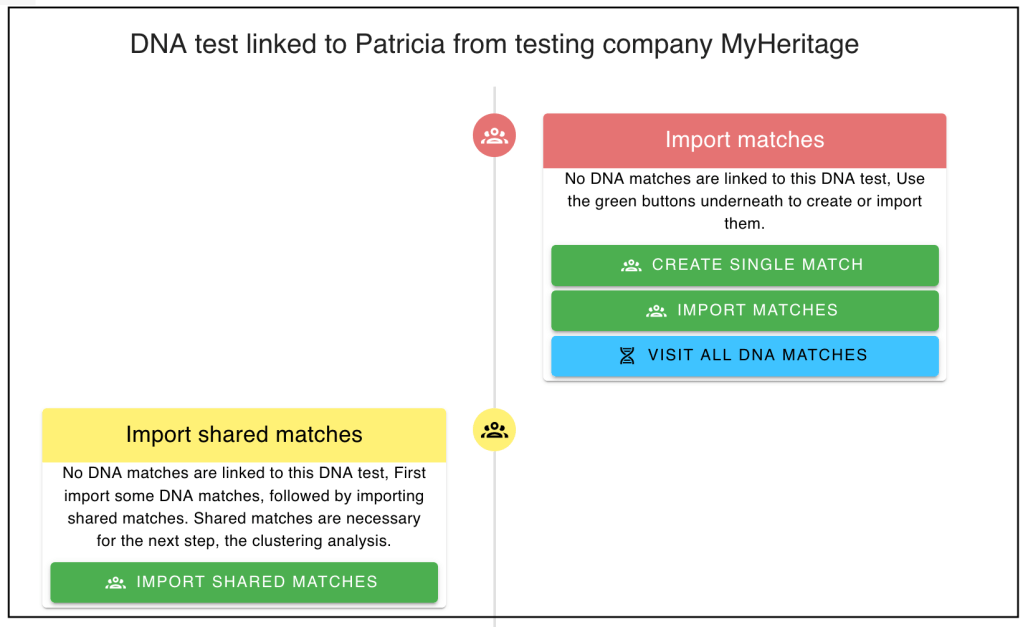Click the people icon beside Create Single Match
The width and height of the screenshot is (1023, 627).
click(x=631, y=265)
